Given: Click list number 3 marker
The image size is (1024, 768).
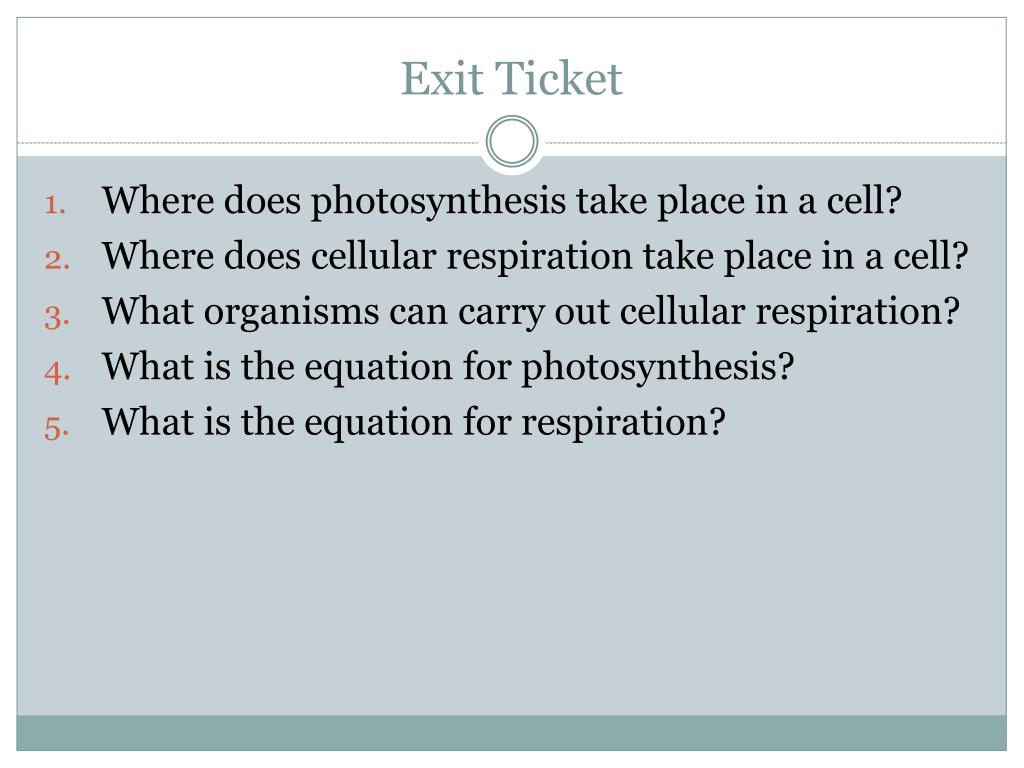Looking at the screenshot, I should (x=55, y=315).
